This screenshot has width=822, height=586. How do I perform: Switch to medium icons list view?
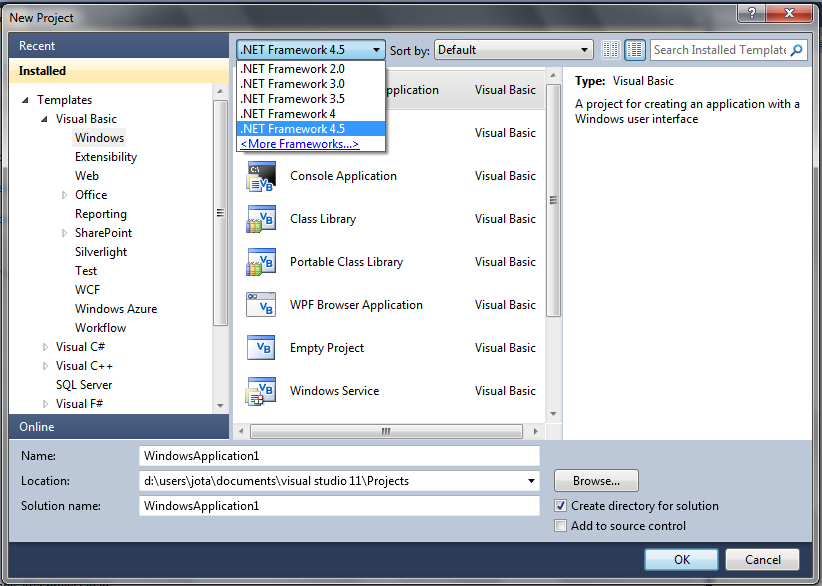pyautogui.click(x=635, y=50)
